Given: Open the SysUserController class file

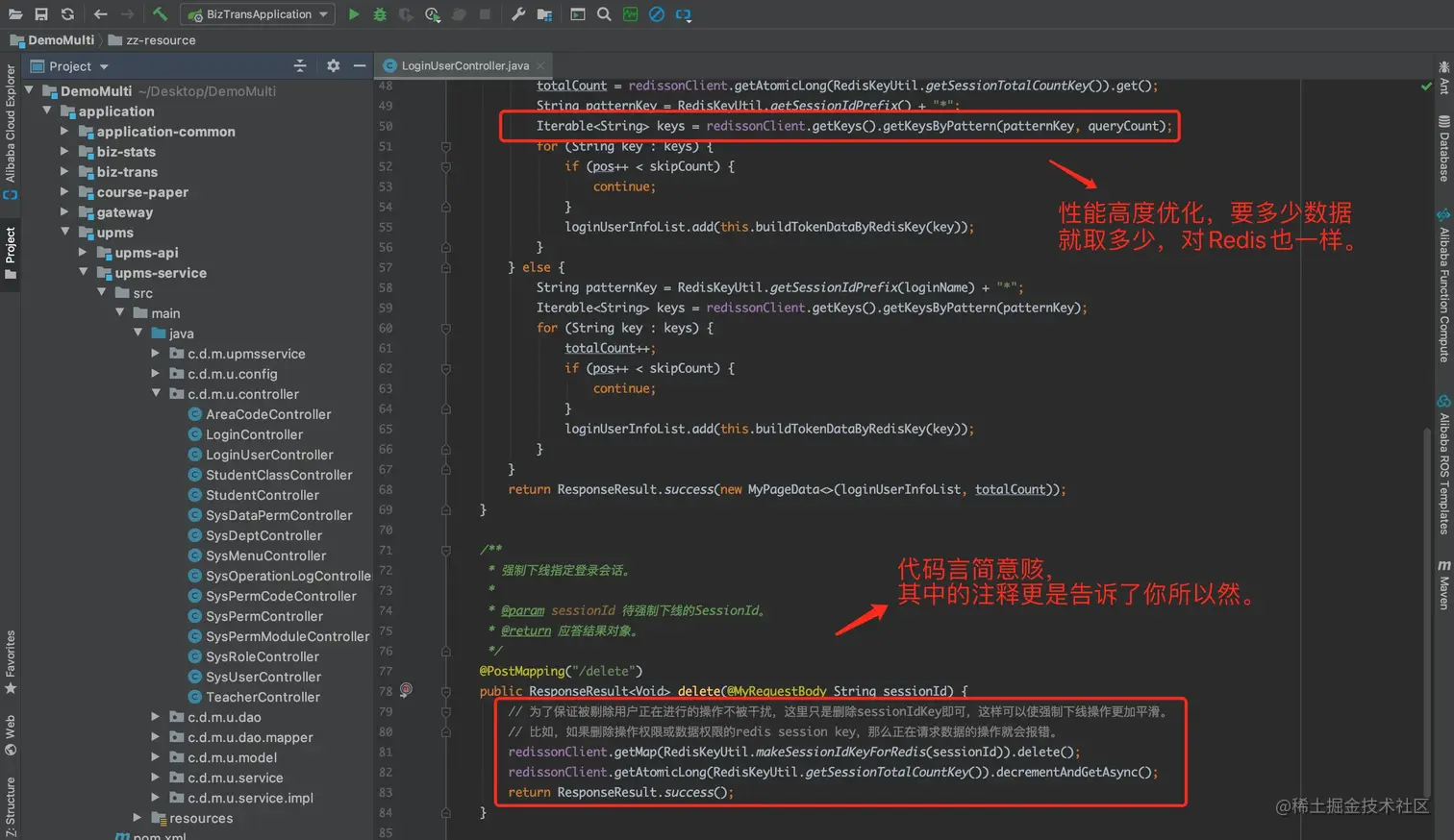Looking at the screenshot, I should click(263, 677).
